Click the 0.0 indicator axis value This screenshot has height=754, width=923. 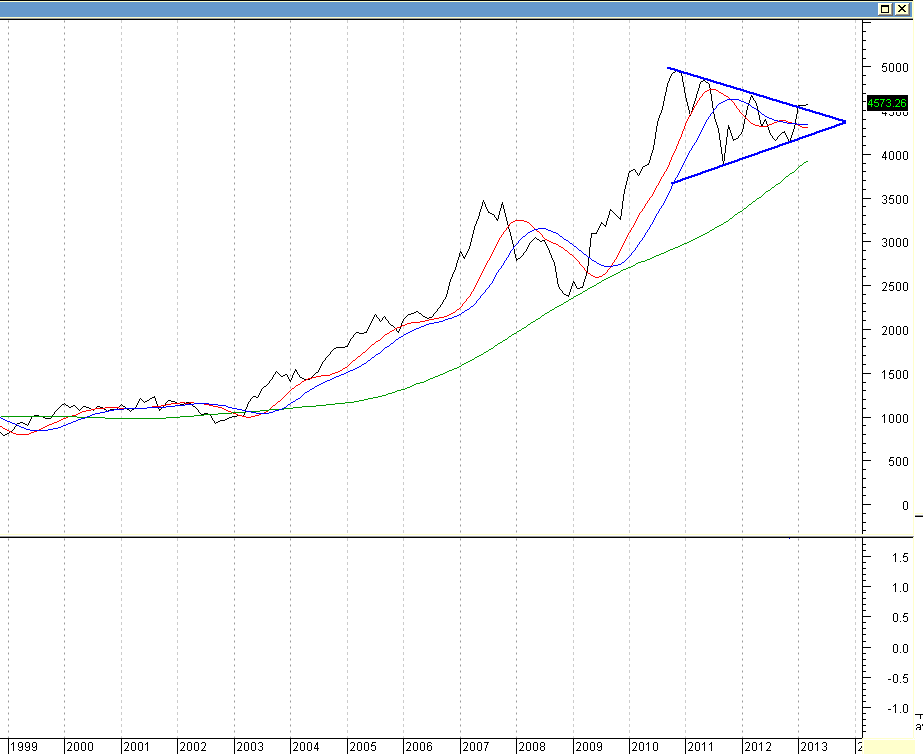pos(900,648)
